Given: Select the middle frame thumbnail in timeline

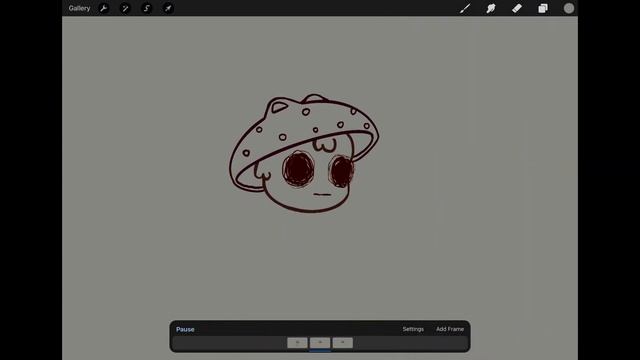Looking at the screenshot, I should [320, 342].
